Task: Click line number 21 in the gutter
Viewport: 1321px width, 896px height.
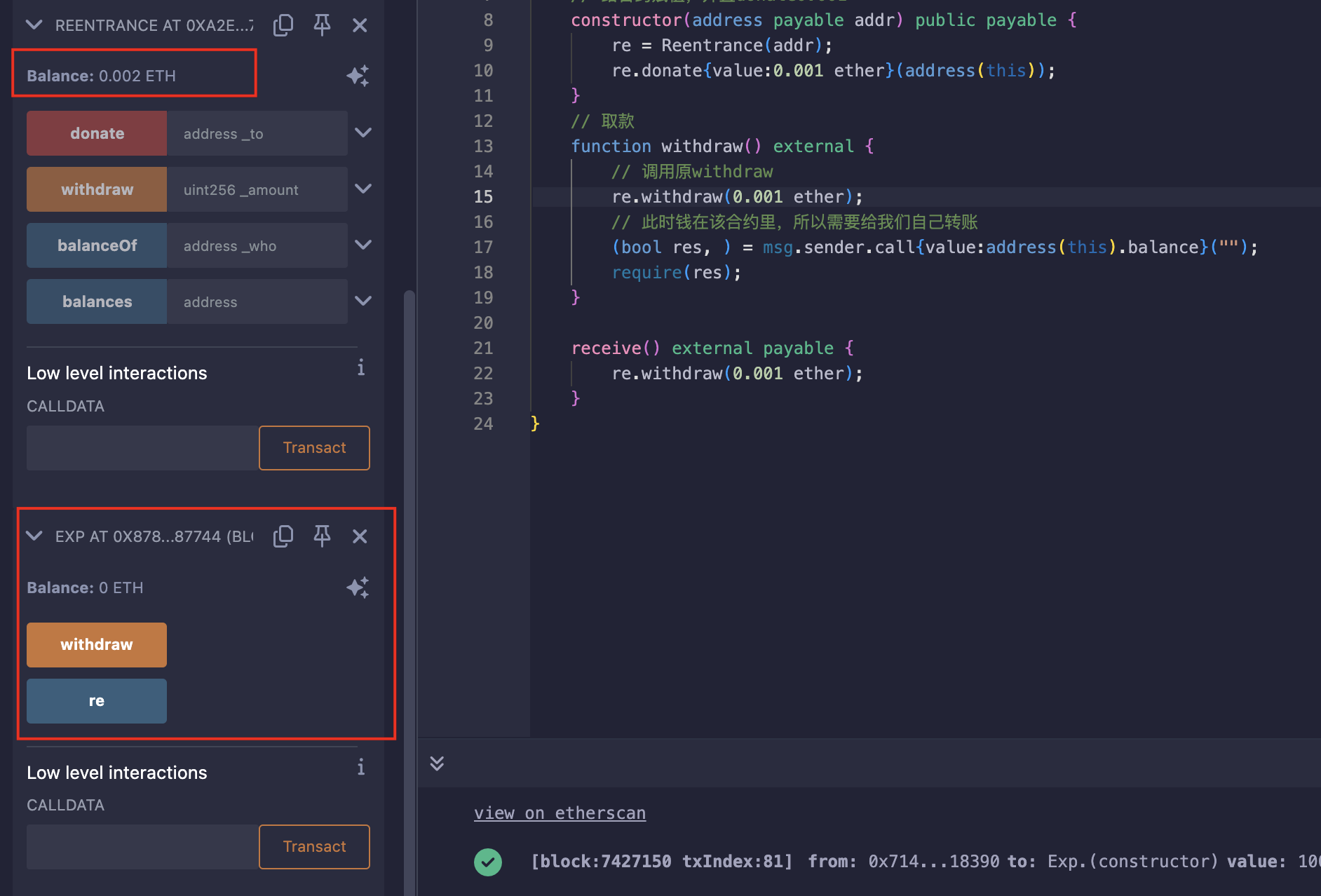Action: tap(483, 348)
